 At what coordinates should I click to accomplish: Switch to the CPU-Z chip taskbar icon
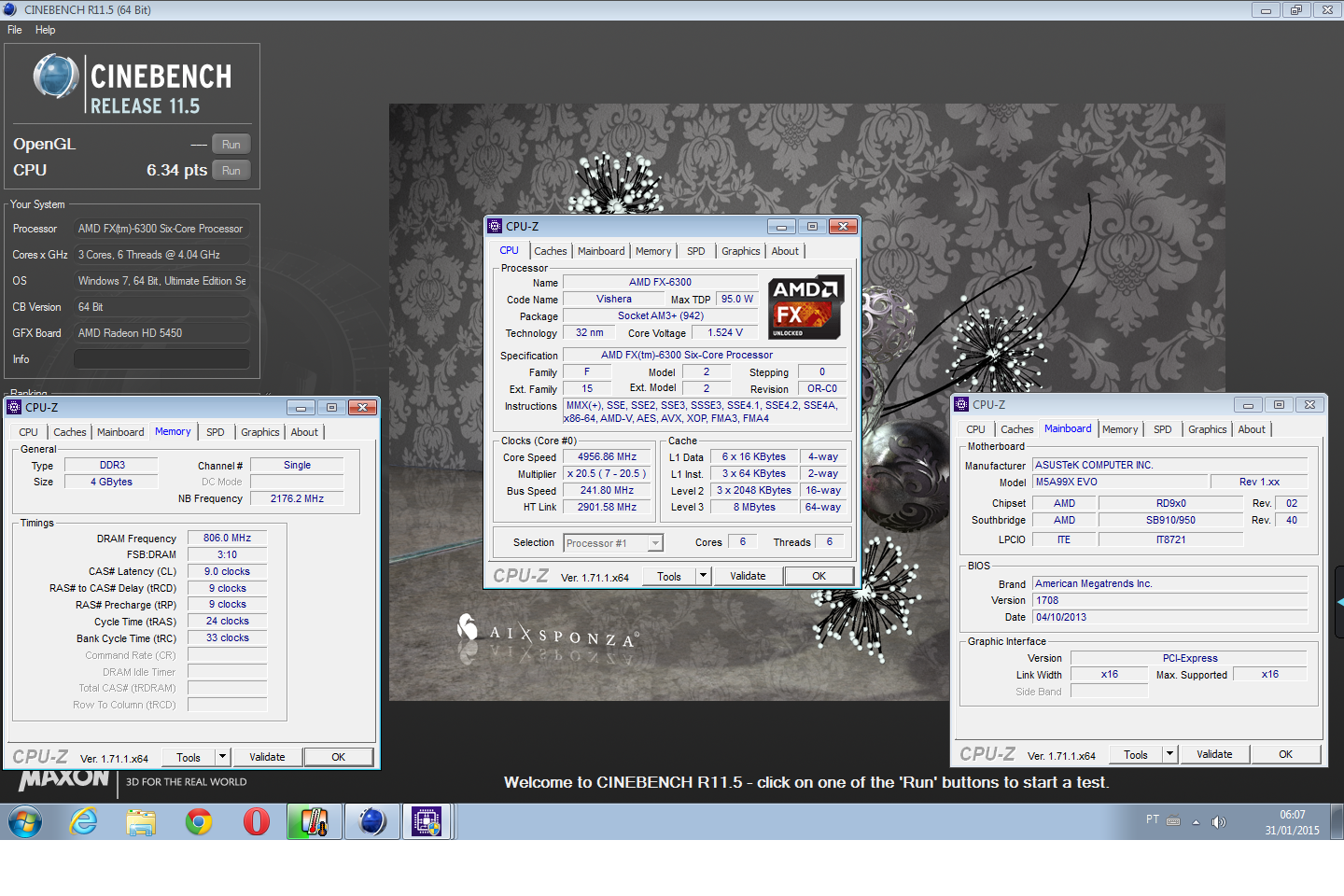click(427, 821)
